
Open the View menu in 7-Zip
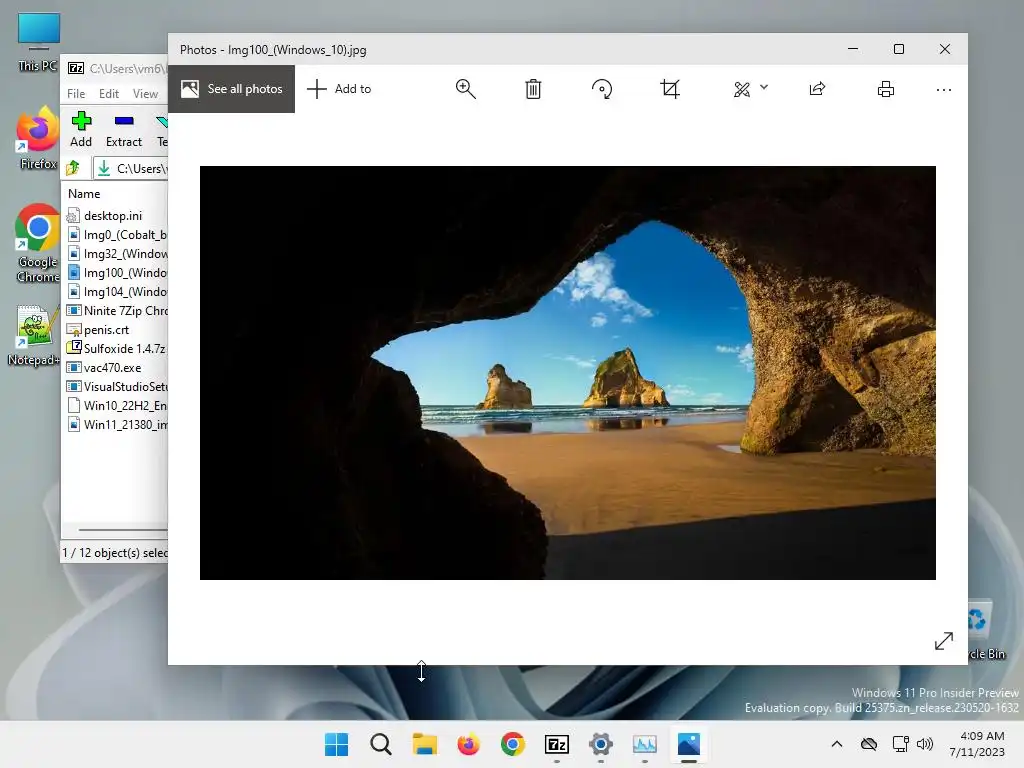(x=145, y=94)
